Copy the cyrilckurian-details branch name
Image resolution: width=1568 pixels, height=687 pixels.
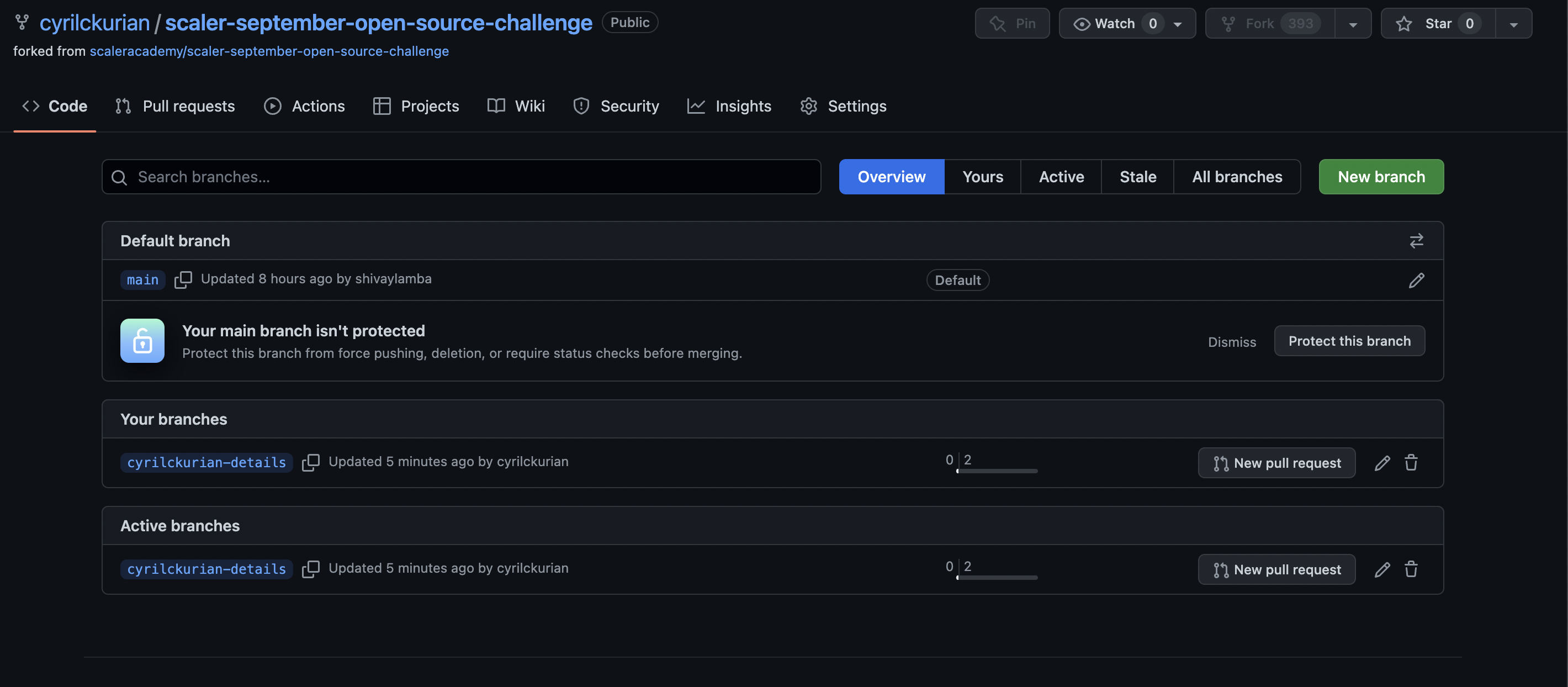click(311, 463)
